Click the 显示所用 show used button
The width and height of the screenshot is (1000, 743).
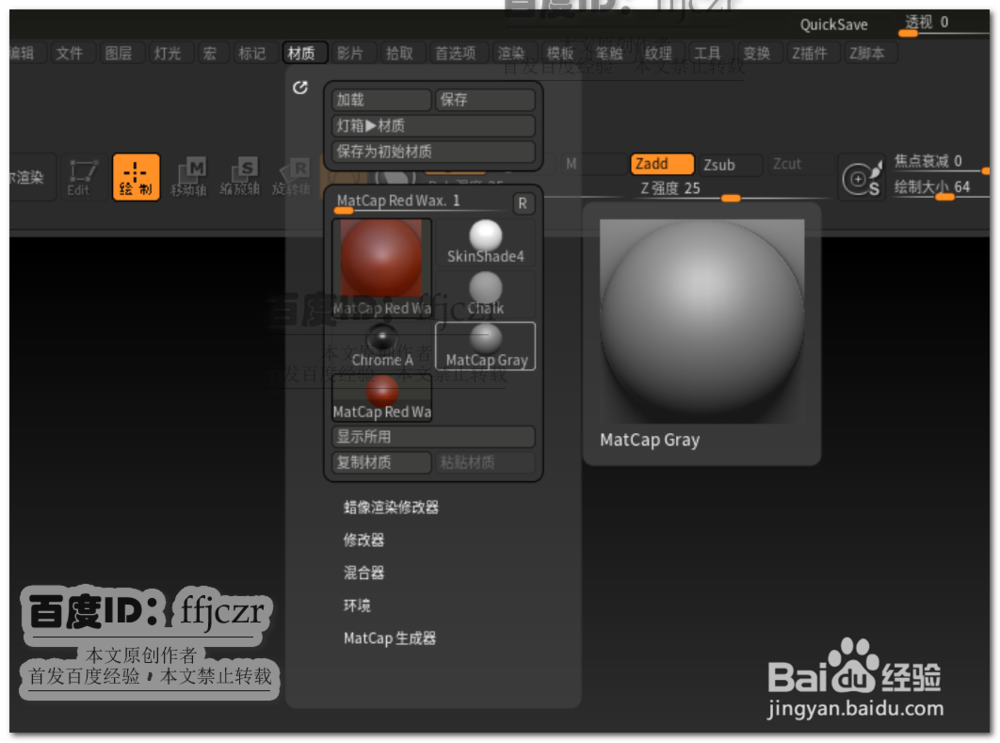coord(433,437)
